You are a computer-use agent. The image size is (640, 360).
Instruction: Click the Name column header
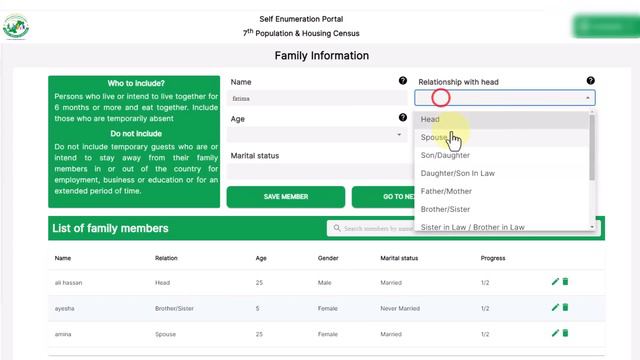(63, 258)
